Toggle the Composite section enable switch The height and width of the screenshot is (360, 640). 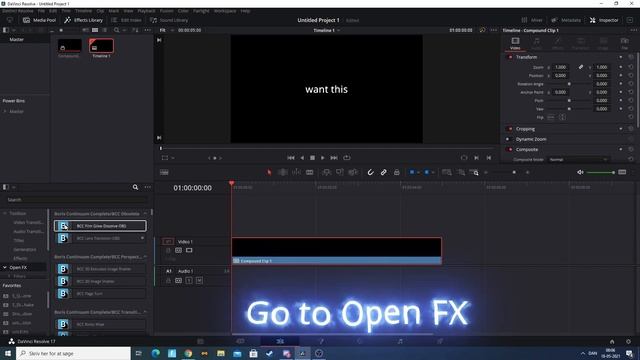[510, 149]
